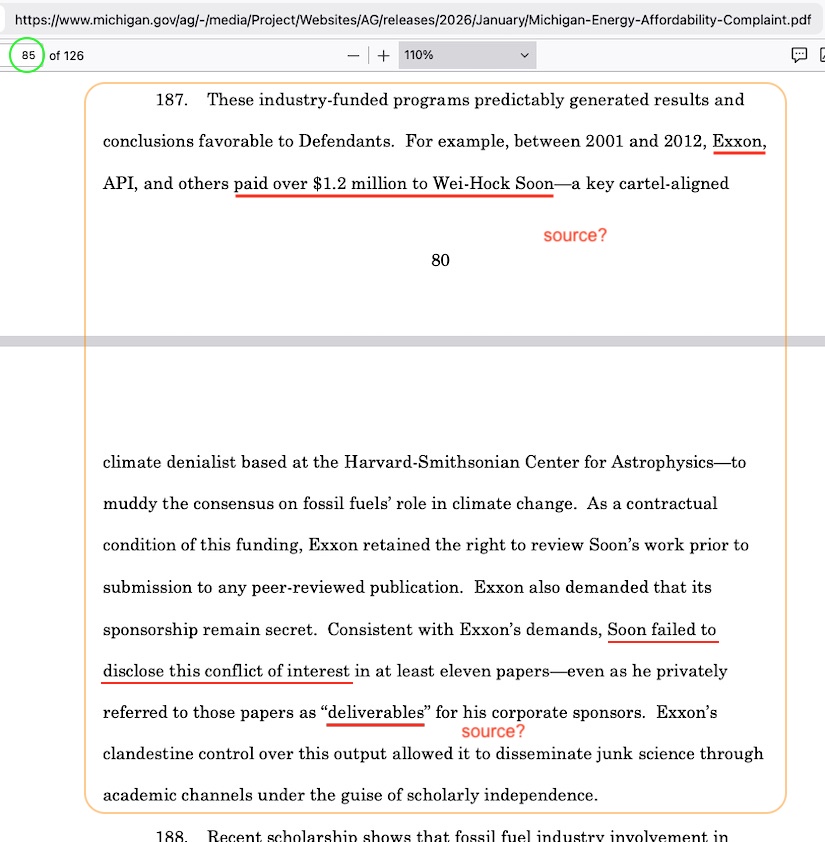This screenshot has width=825, height=842.
Task: Focus the michigan.gov PDF address bar
Action: tap(400, 19)
